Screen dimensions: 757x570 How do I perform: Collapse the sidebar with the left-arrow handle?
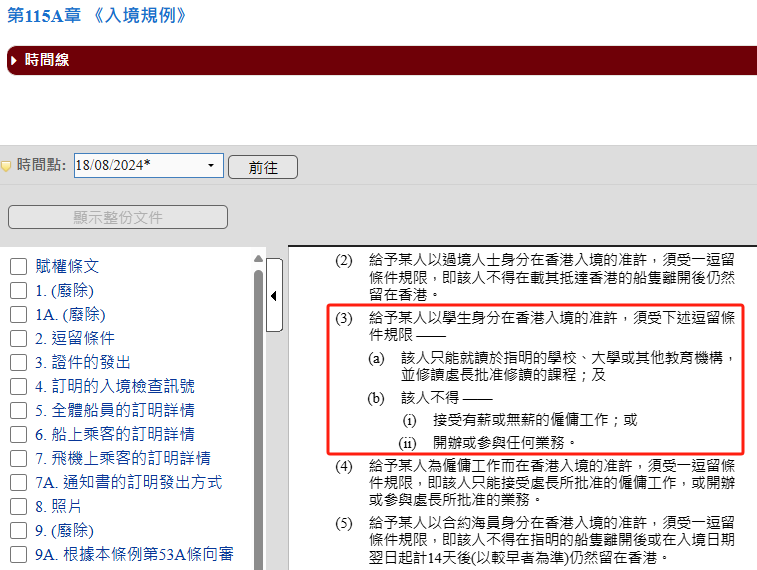click(274, 295)
